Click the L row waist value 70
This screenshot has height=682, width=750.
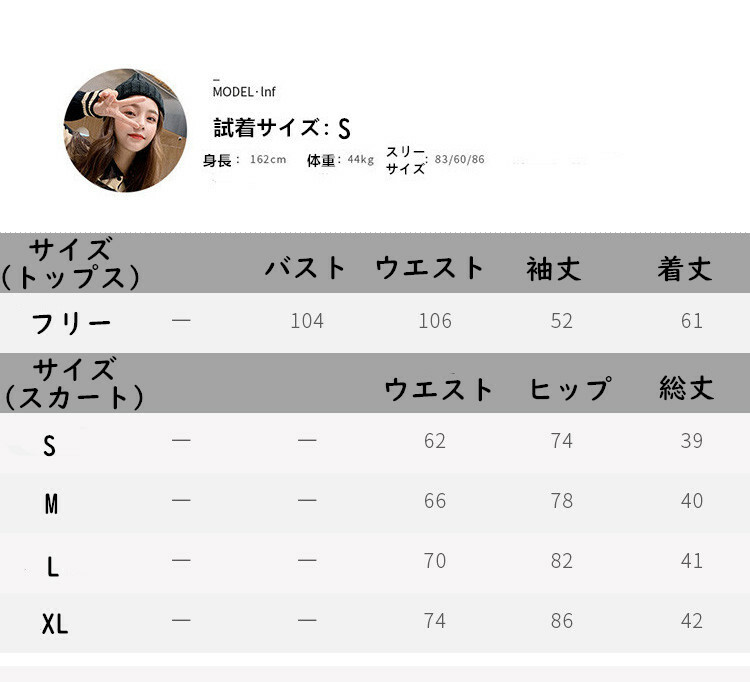[435, 561]
